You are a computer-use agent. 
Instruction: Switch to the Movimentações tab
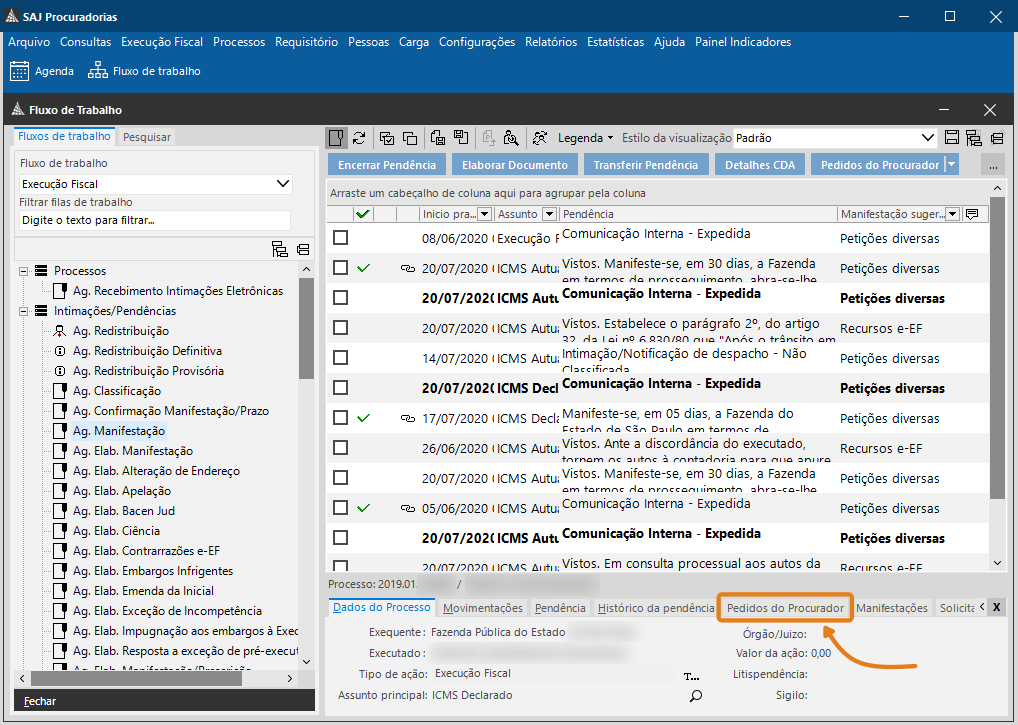coord(482,608)
